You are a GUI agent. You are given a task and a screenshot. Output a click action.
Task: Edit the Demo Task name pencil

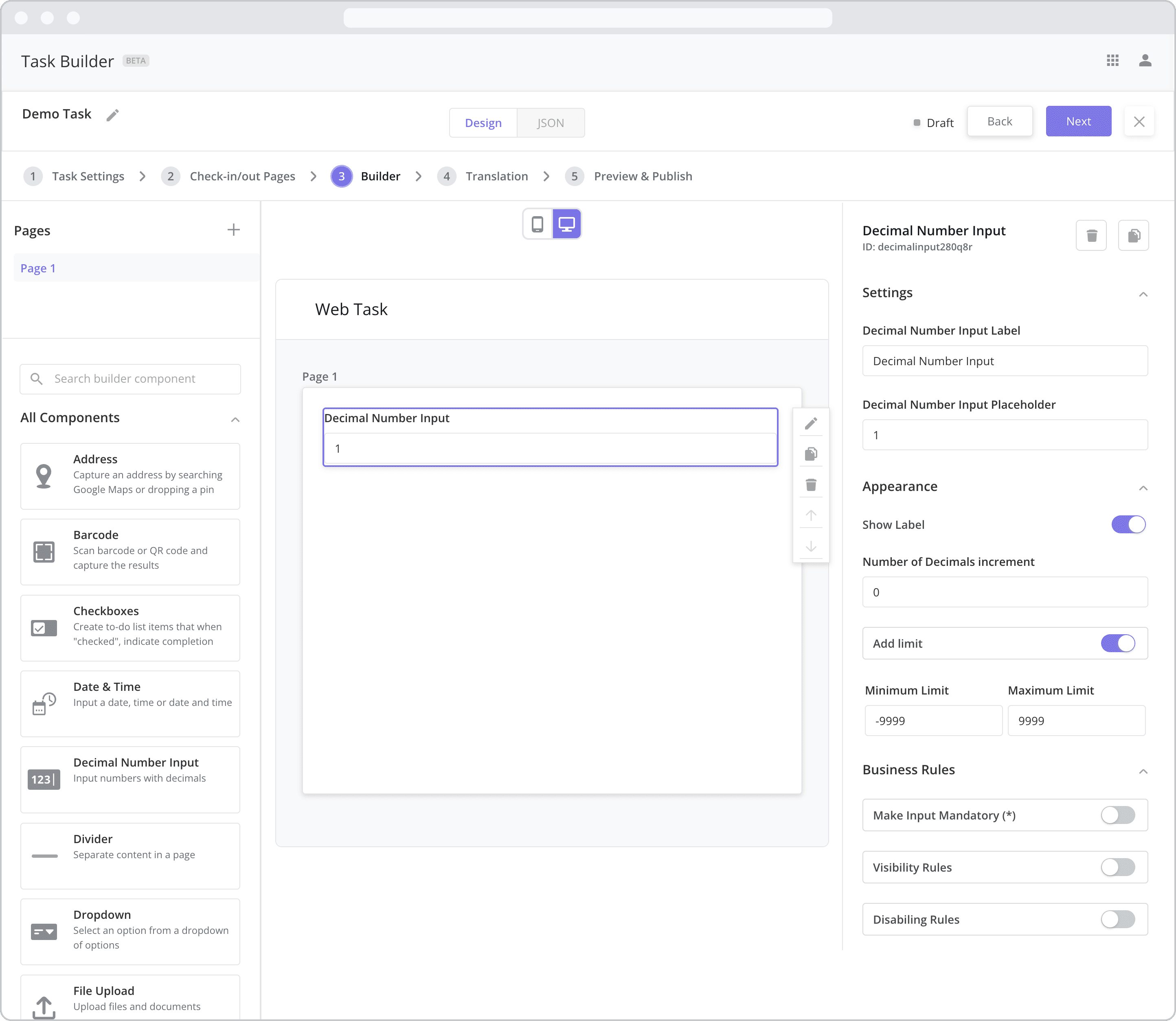click(113, 115)
